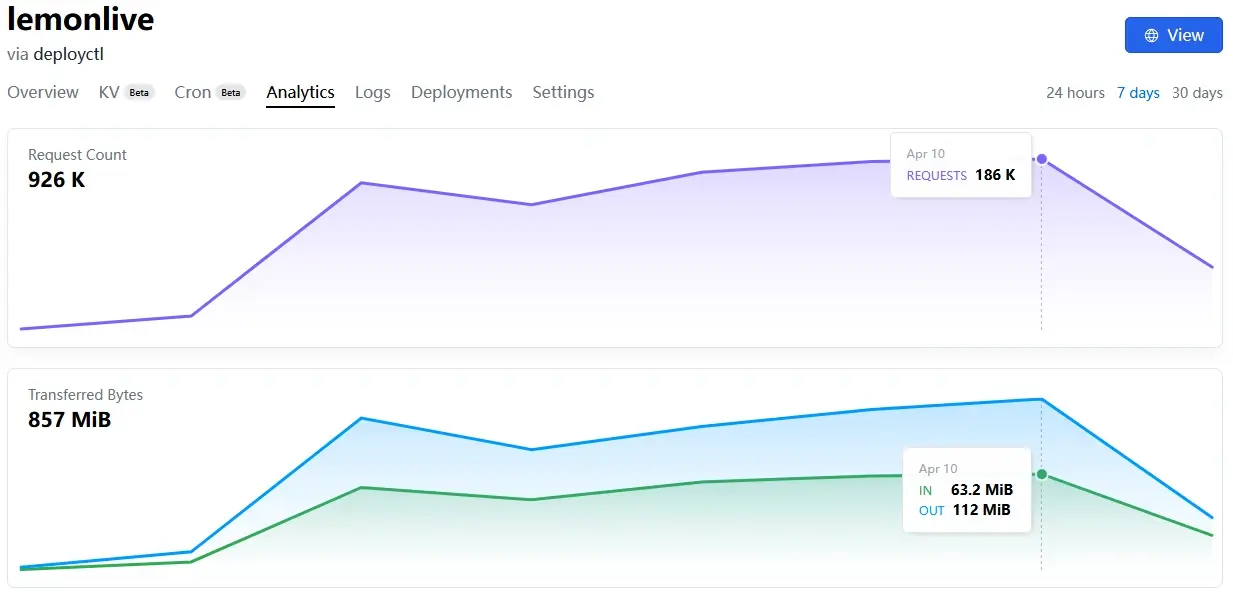The height and width of the screenshot is (599, 1233).
Task: Set time range to 24 hours
Action: click(1075, 93)
